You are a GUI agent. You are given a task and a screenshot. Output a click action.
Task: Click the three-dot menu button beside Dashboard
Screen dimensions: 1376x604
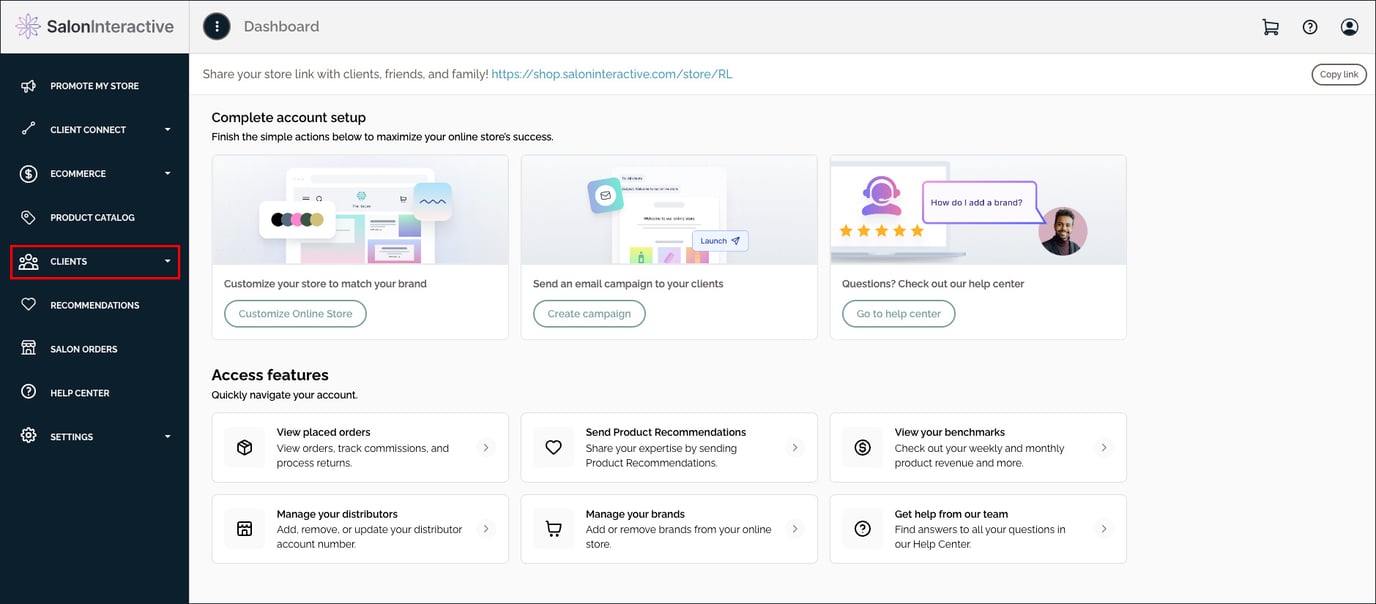217,27
